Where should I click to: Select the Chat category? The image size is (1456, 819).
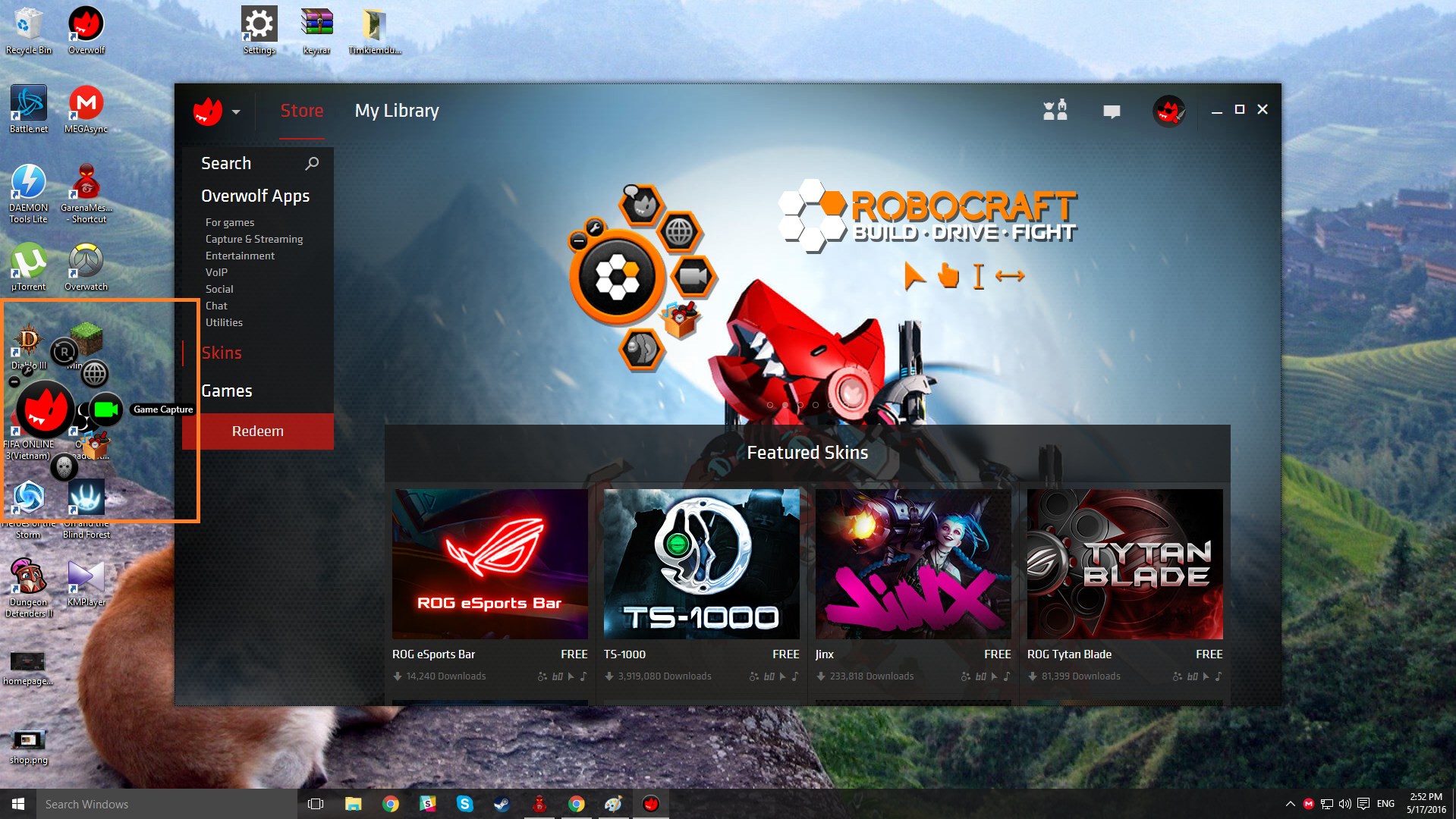pos(216,306)
